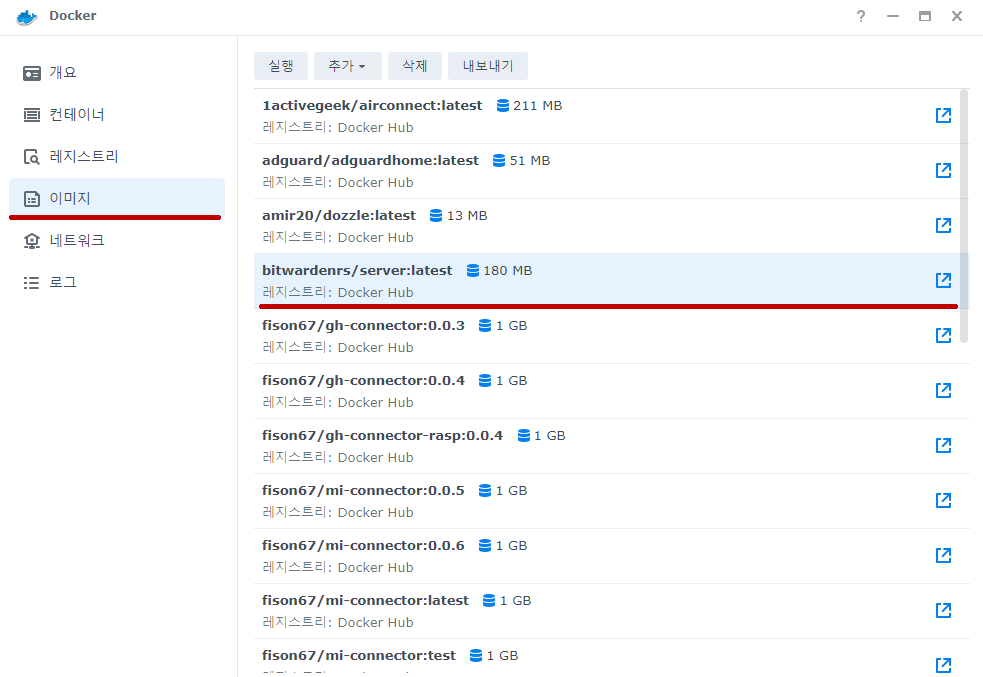The height and width of the screenshot is (677, 983).
Task: Select bitwardenrs/server:latest image row
Action: click(x=607, y=281)
